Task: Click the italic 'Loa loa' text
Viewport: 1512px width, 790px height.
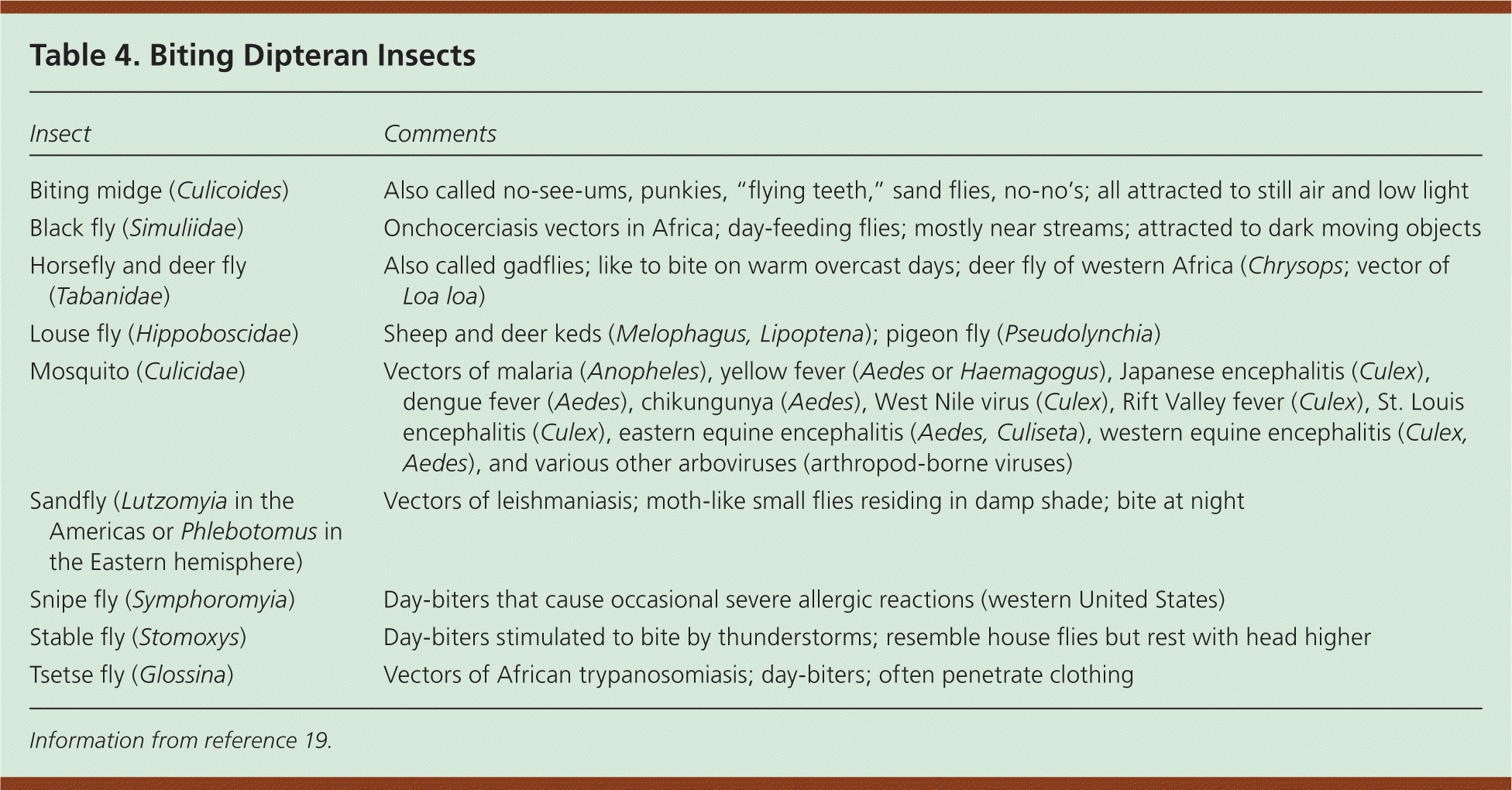Action: tap(440, 297)
